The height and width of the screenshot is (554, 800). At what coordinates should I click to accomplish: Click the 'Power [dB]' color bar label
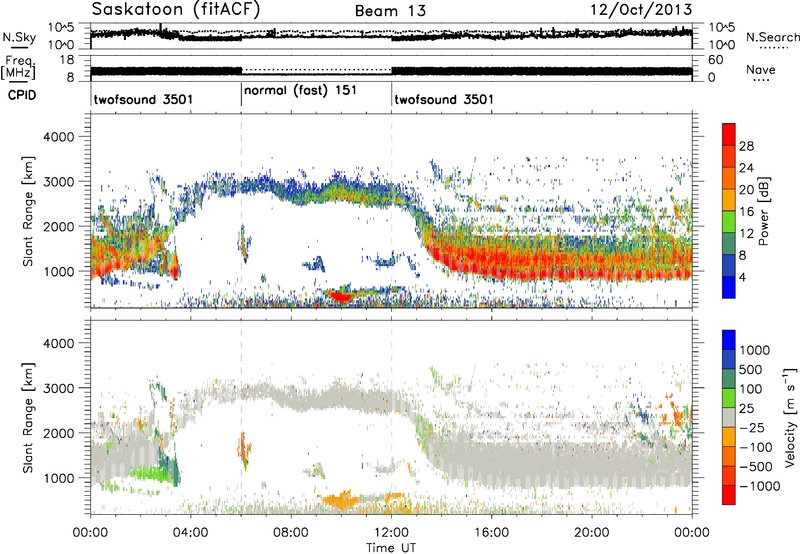[764, 211]
